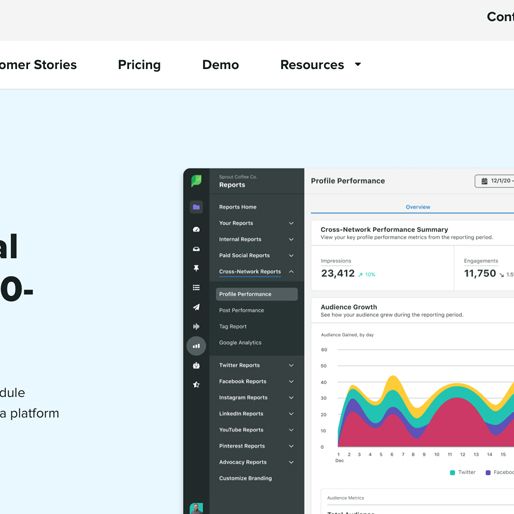
Task: Click the bot icon in sidebar
Action: click(x=196, y=365)
